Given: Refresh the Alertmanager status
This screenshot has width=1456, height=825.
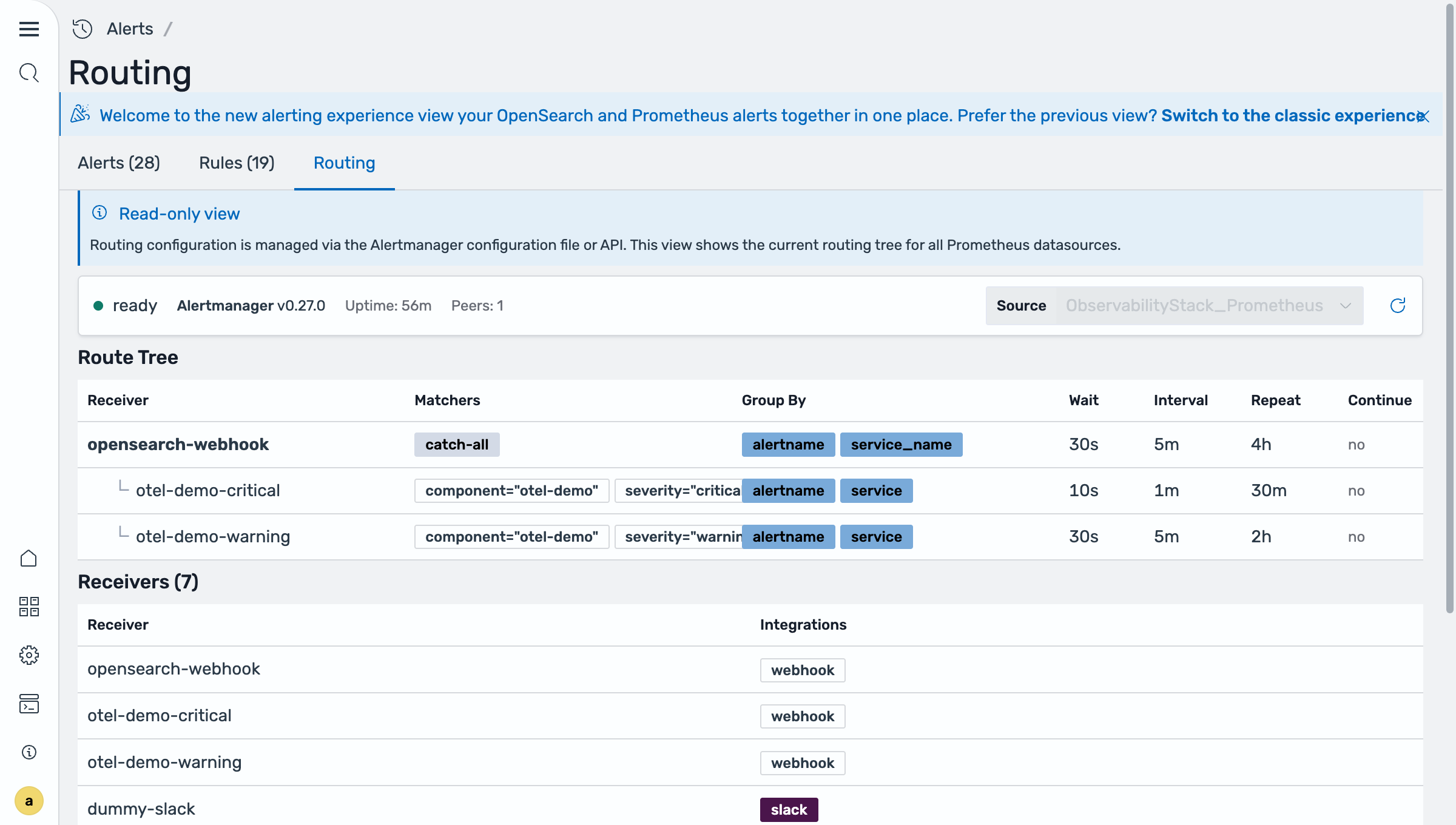Looking at the screenshot, I should point(1398,306).
